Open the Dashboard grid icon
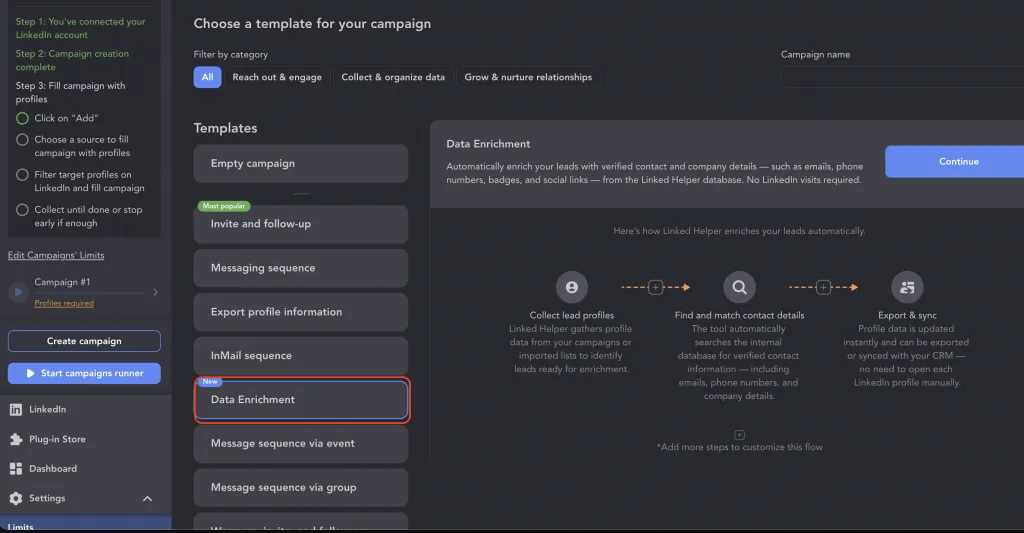Image resolution: width=1024 pixels, height=533 pixels. click(16, 468)
